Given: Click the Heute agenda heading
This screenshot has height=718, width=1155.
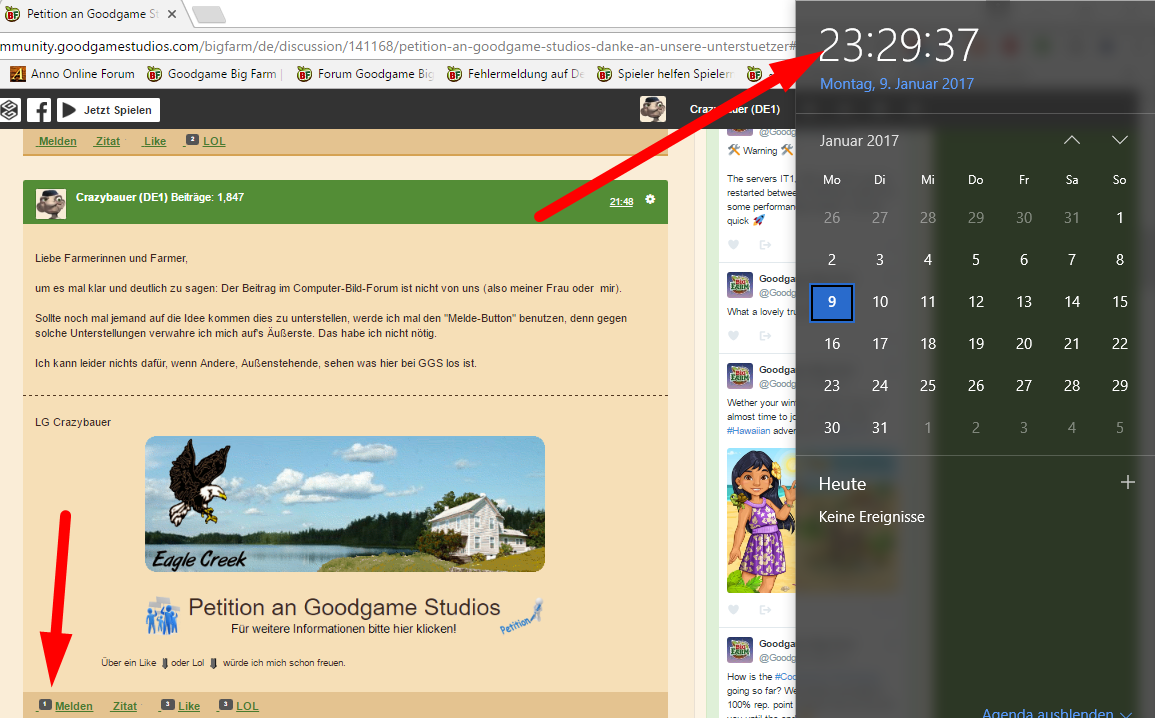Looking at the screenshot, I should click(x=842, y=484).
